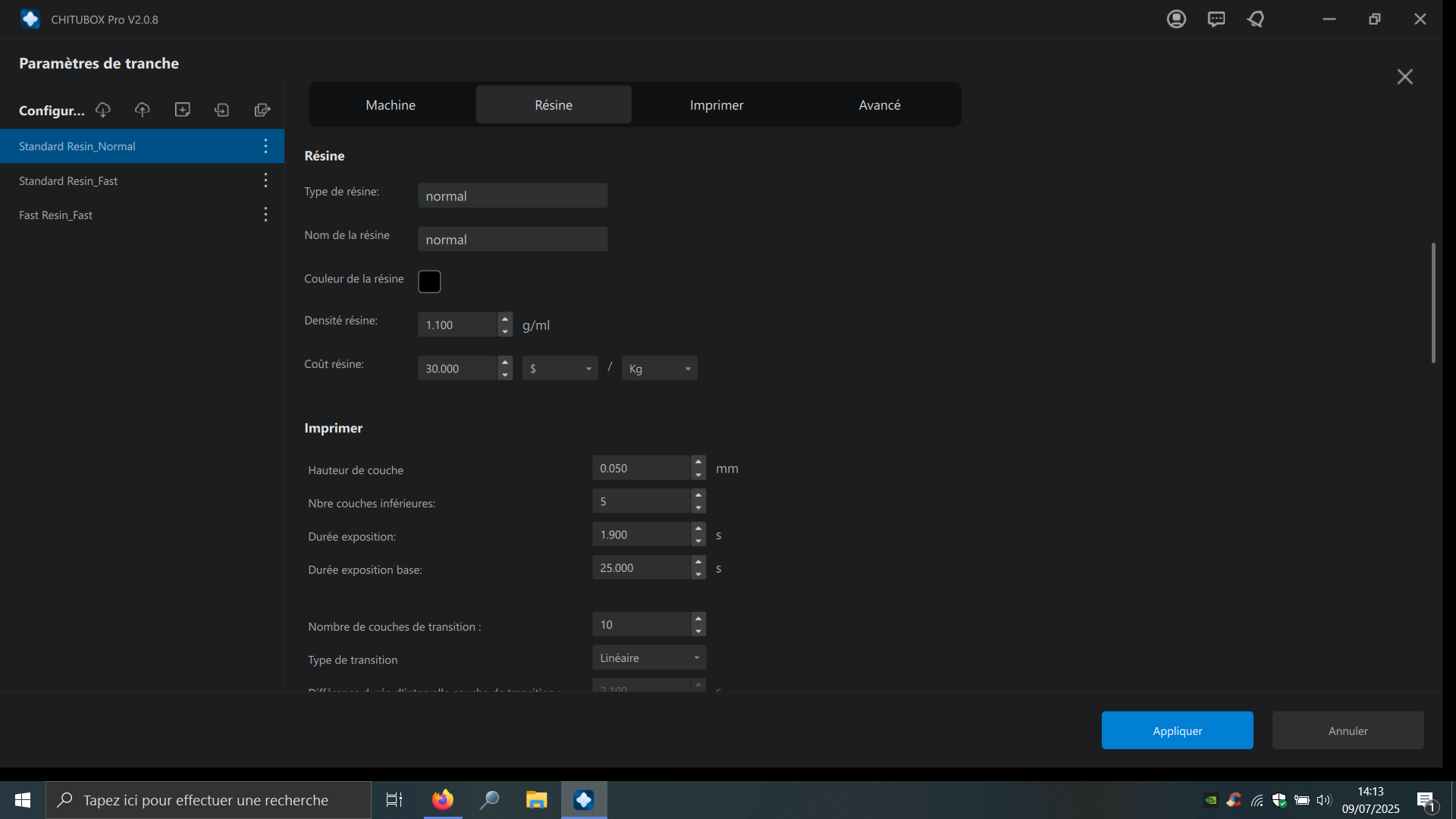Select the Standard Resin_Normal profile

142,146
